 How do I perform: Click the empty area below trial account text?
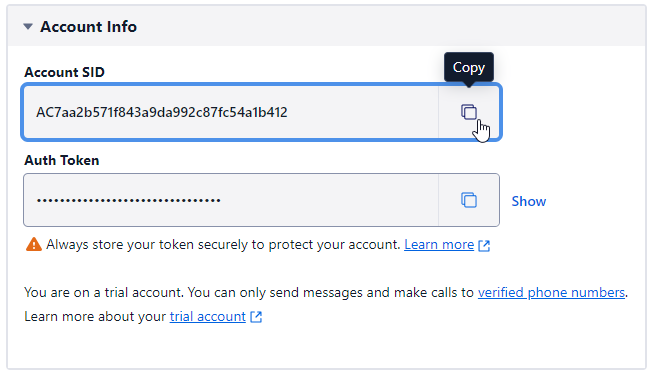(x=326, y=348)
